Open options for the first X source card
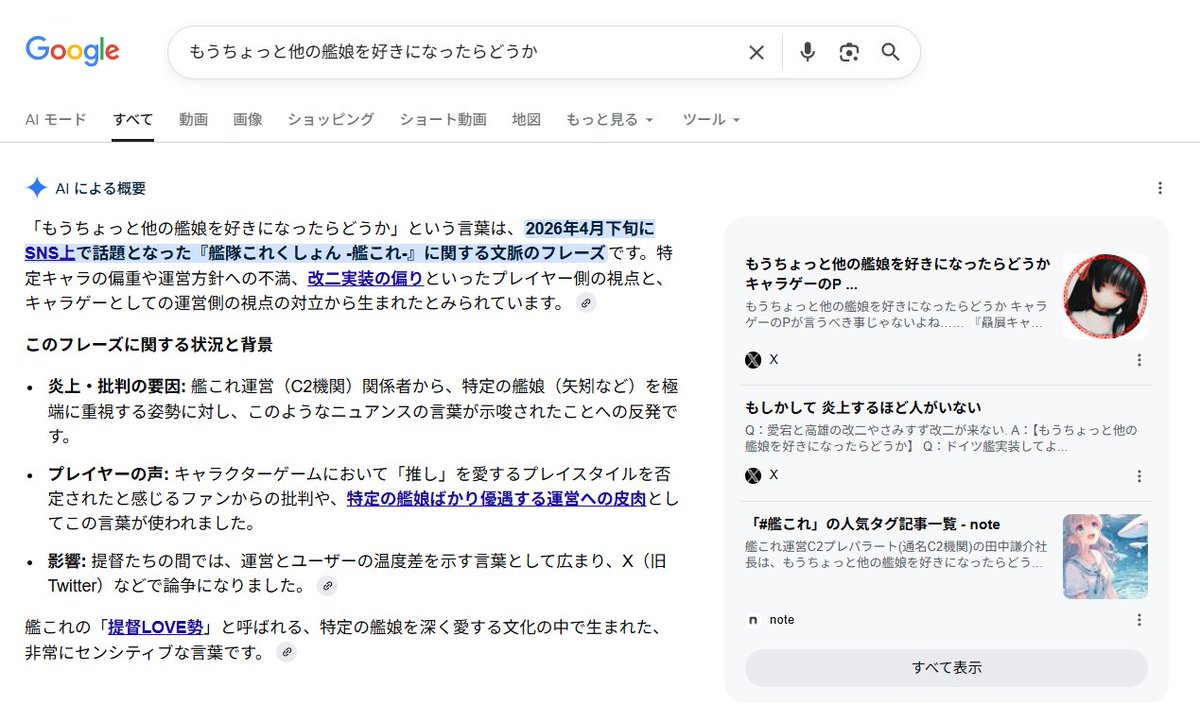Screen dimensions: 1200x705 (1139, 360)
